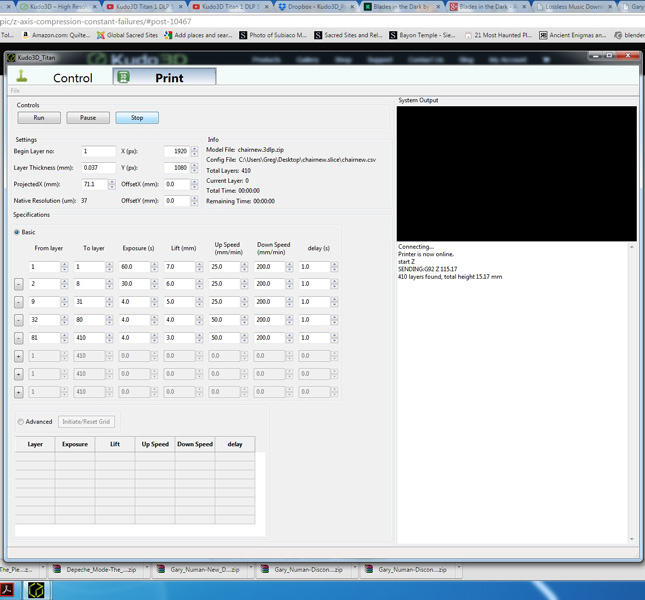Screen dimensions: 645x600
Task: Switch to the Control tab
Action: point(58,77)
